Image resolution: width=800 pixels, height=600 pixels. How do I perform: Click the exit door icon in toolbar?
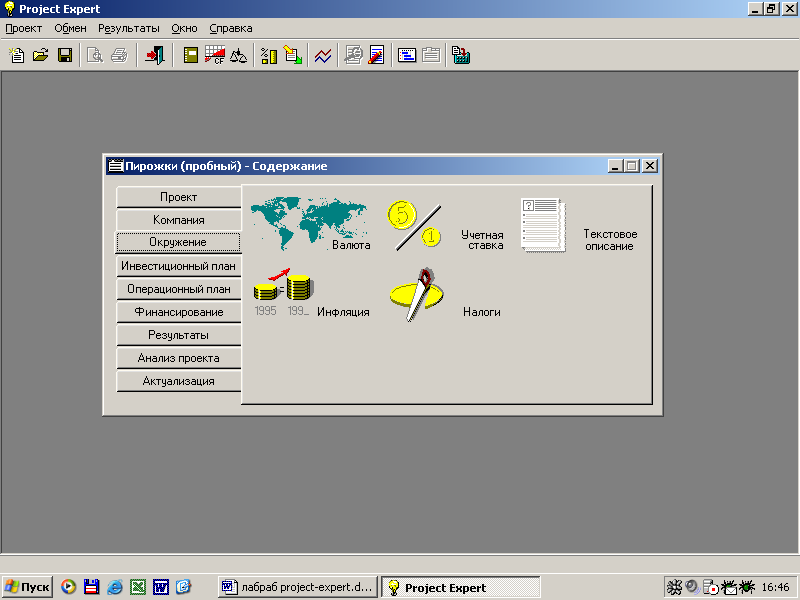(155, 55)
